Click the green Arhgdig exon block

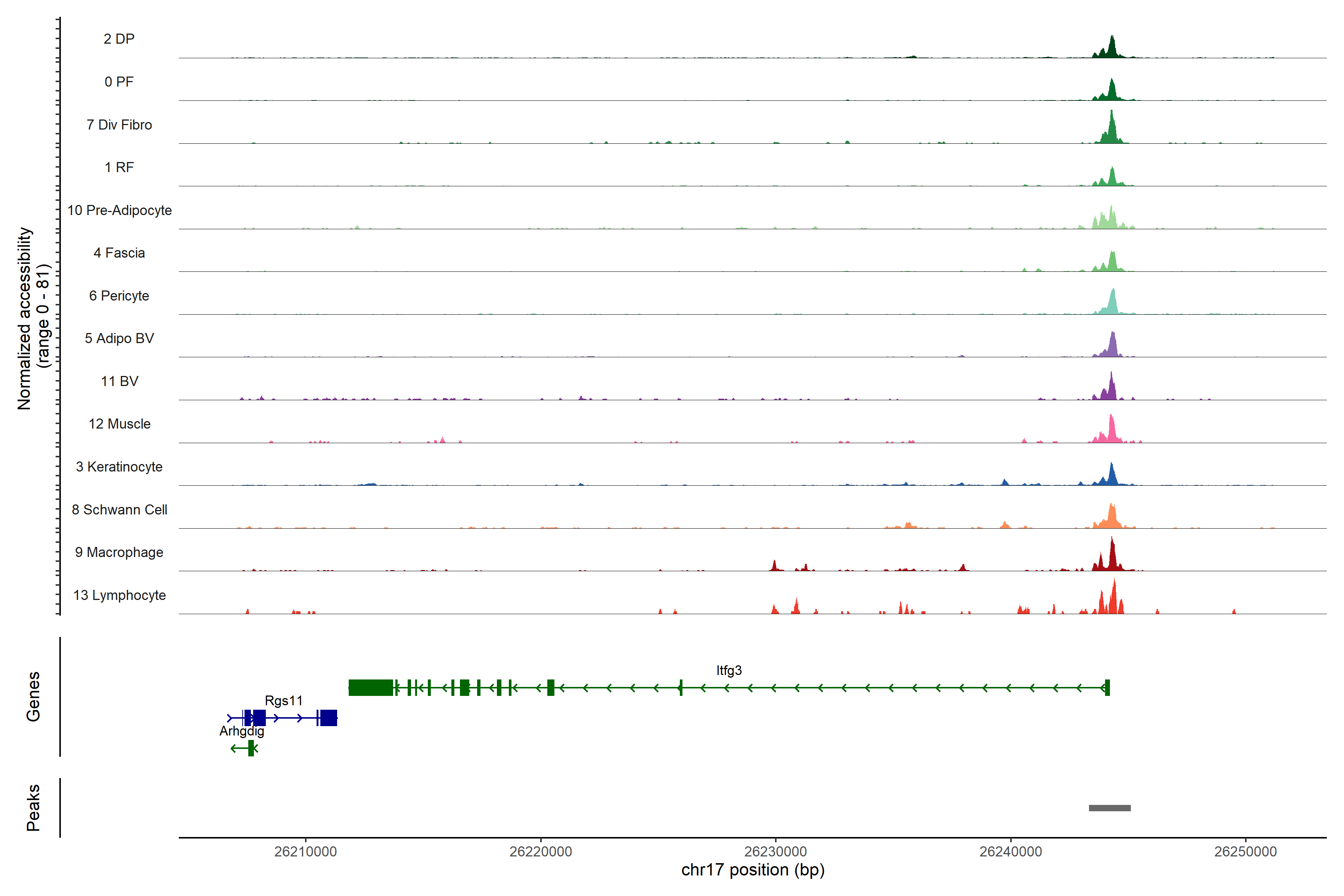(251, 748)
